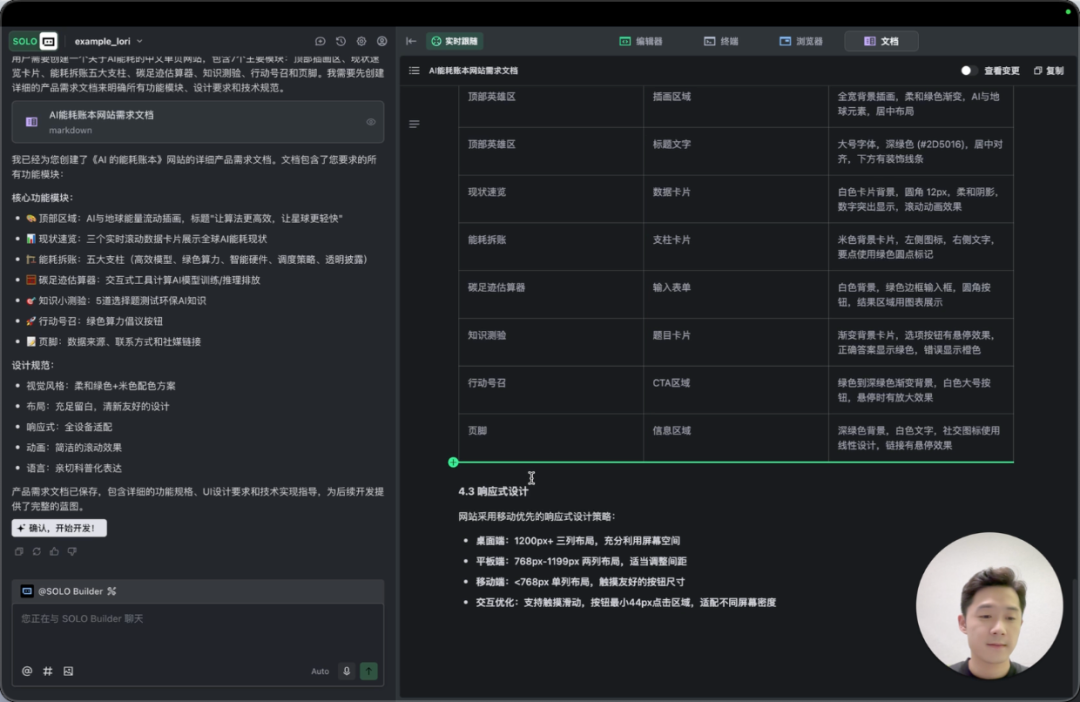Collapse the panel with the left arrow icon

click(x=411, y=41)
